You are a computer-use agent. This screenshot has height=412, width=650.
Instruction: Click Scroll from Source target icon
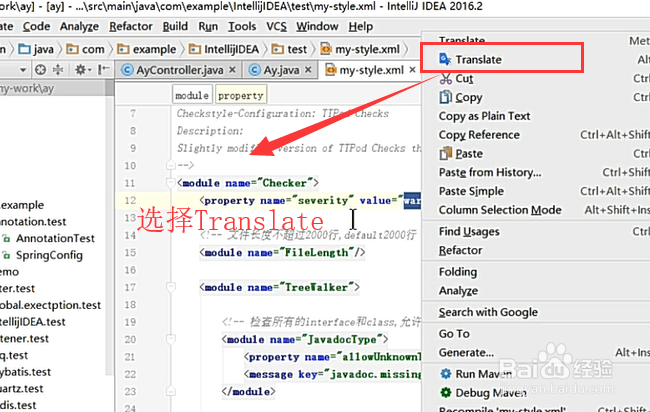[x=40, y=70]
